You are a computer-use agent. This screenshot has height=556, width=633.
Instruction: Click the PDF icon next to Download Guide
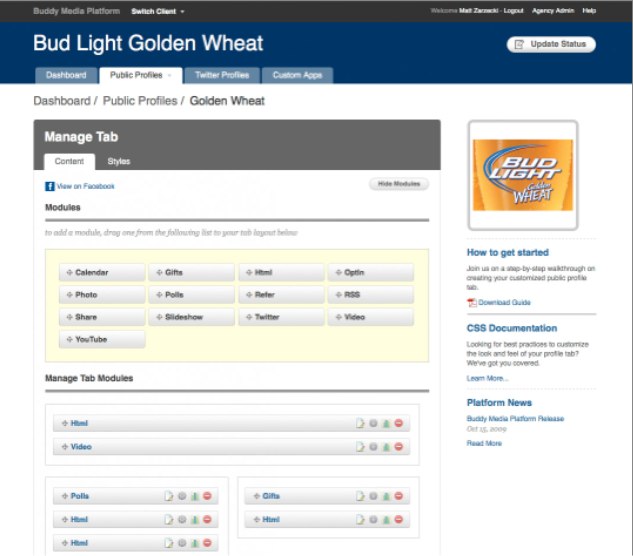click(x=472, y=302)
